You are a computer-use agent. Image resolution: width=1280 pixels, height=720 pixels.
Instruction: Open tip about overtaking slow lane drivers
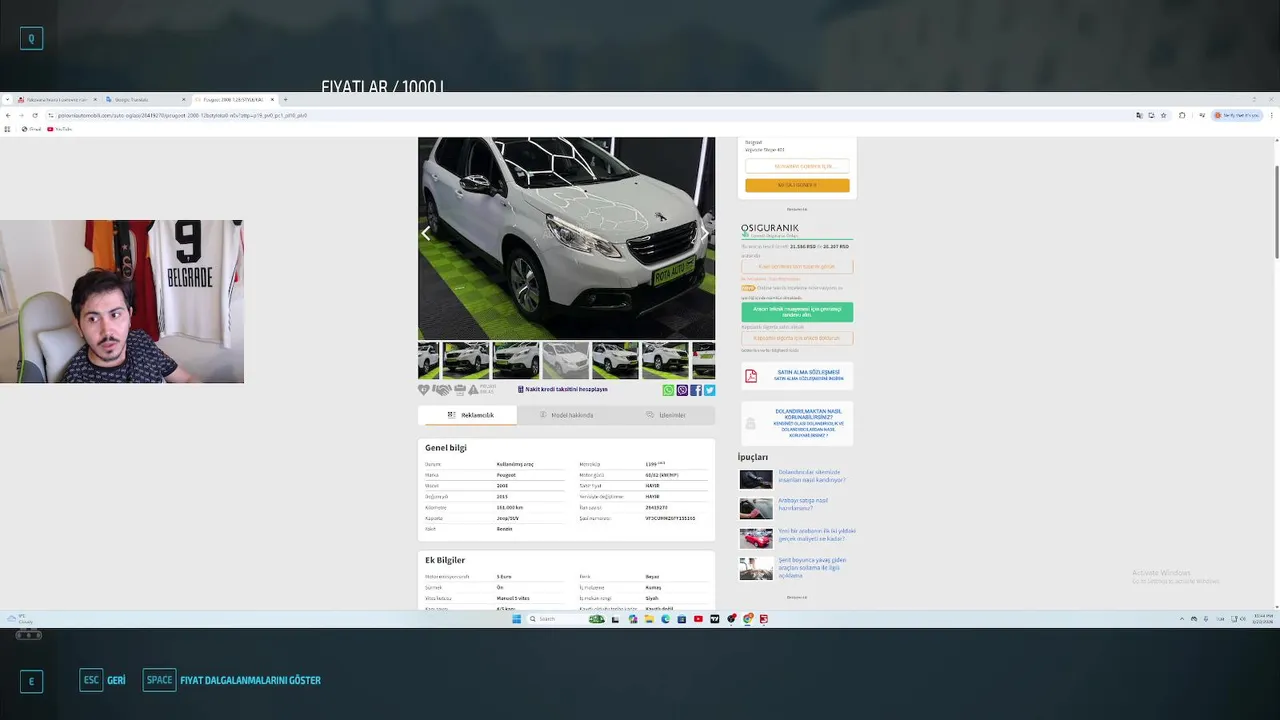[x=812, y=567]
